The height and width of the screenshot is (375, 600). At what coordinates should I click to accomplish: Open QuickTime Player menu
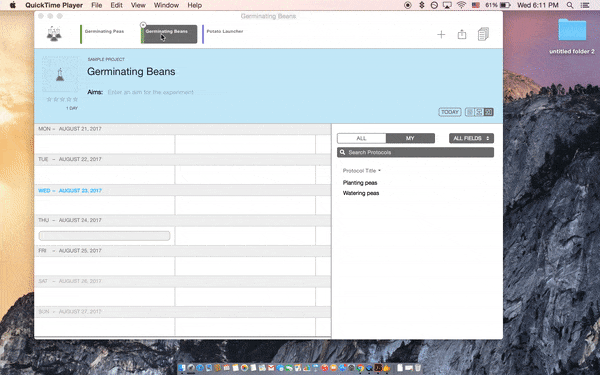[x=54, y=5]
